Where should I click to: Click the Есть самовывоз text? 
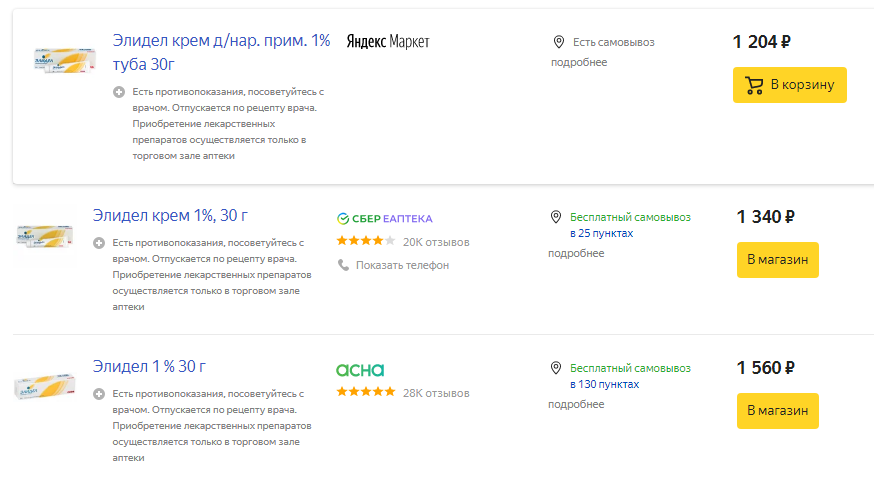coord(614,42)
